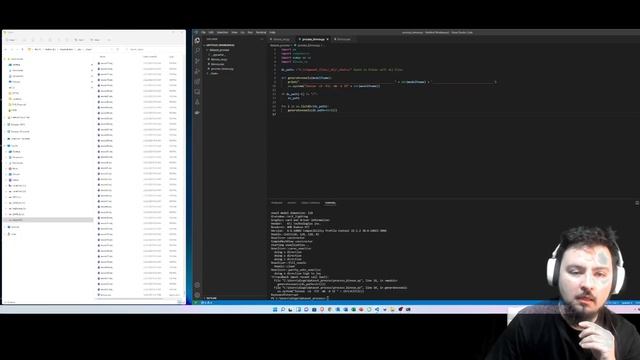640x360 pixels.
Task: Open Windows taskbar search
Action: pyautogui.click(x=283, y=309)
